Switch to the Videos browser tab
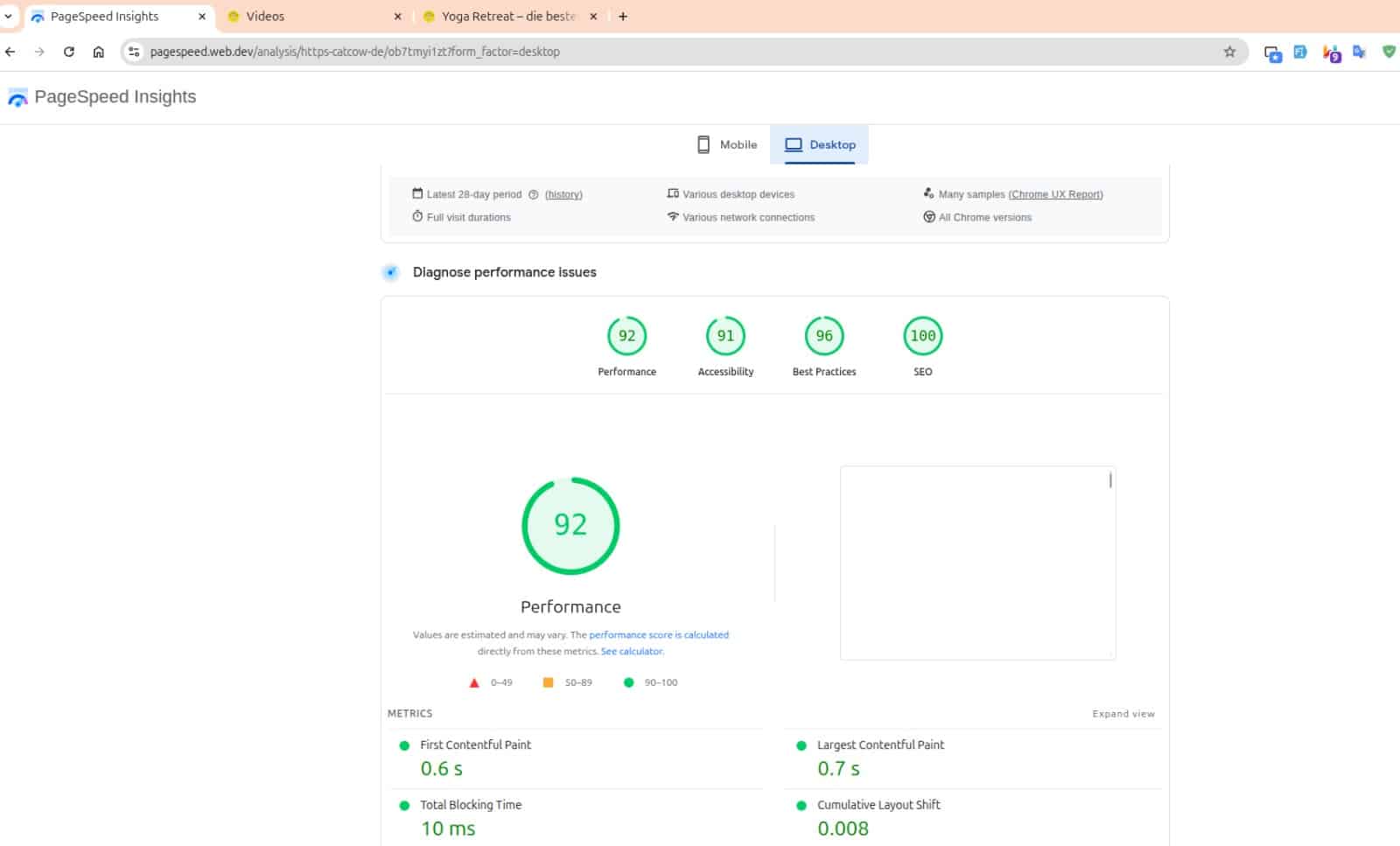The width and height of the screenshot is (1400, 846). click(x=315, y=16)
